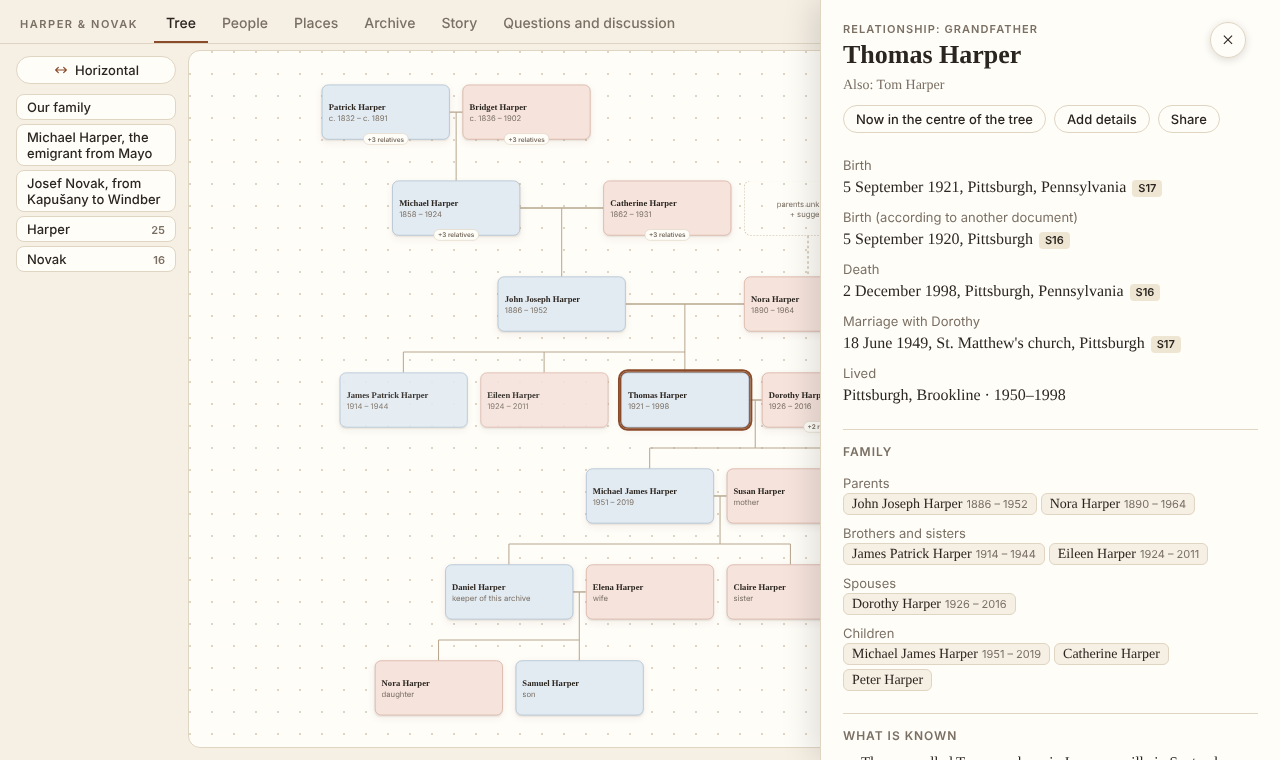Open source S17 next to the 1921 birth

(x=1147, y=188)
